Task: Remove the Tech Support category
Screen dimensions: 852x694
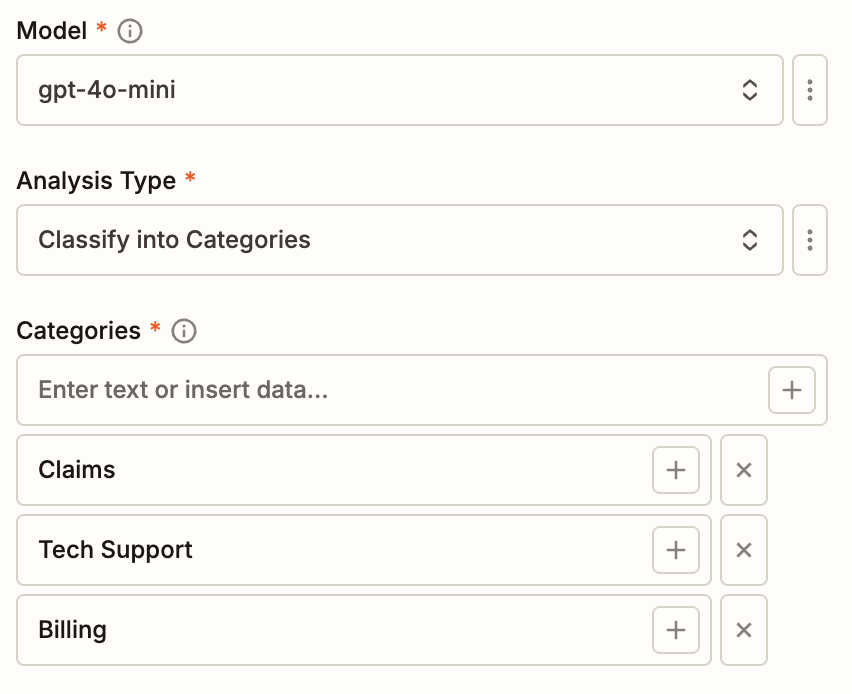Action: point(744,550)
